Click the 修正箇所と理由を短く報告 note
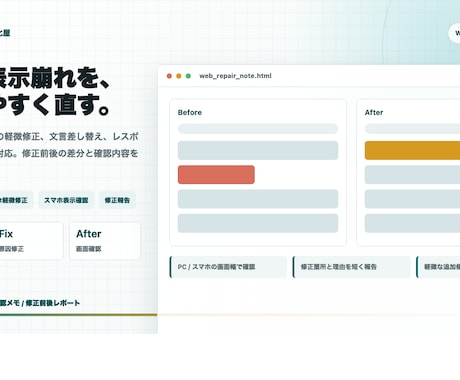 [352, 267]
